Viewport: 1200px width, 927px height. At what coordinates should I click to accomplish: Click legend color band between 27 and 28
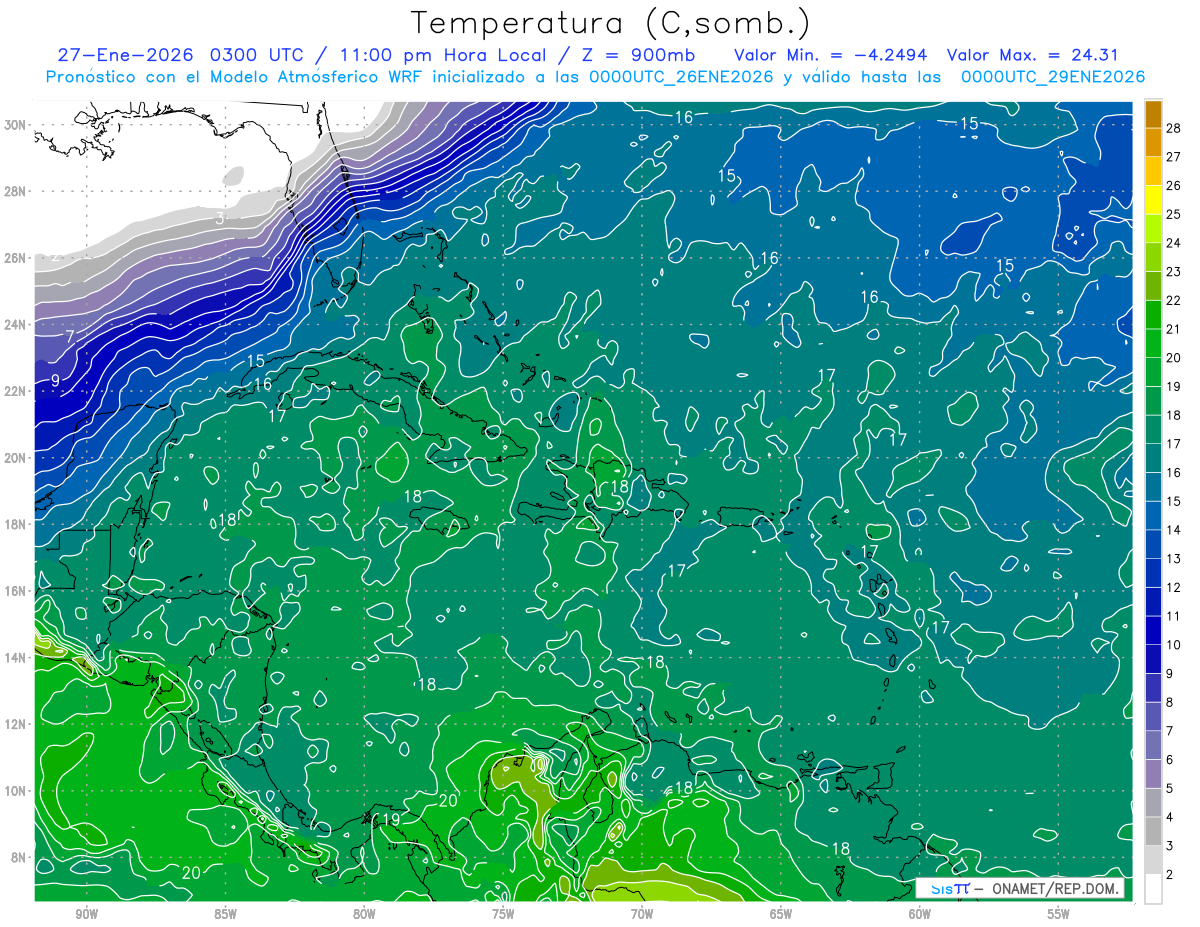point(1153,143)
